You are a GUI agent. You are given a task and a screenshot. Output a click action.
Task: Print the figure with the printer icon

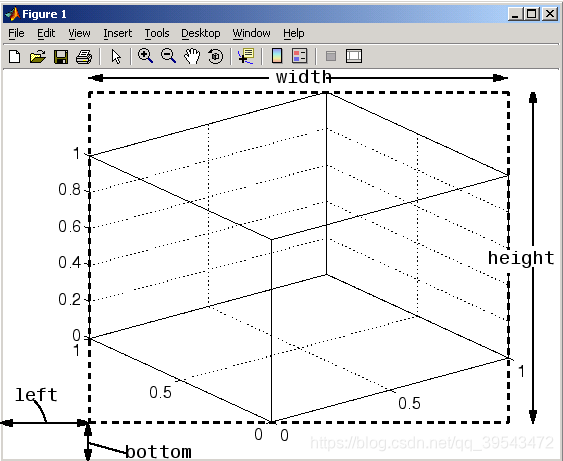[x=84, y=57]
